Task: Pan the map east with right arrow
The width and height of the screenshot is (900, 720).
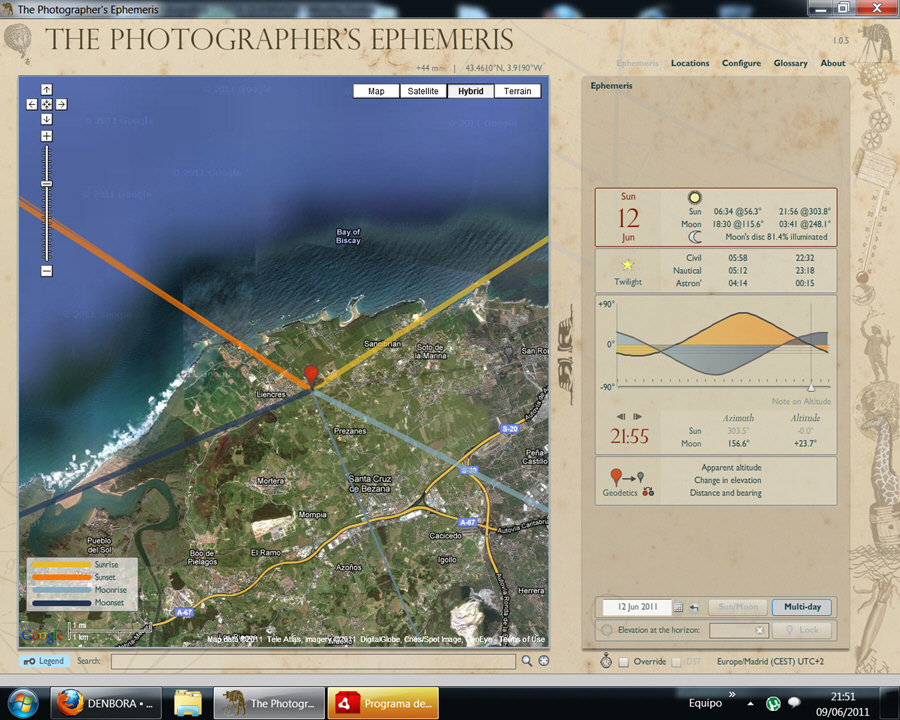Action: 61,104
